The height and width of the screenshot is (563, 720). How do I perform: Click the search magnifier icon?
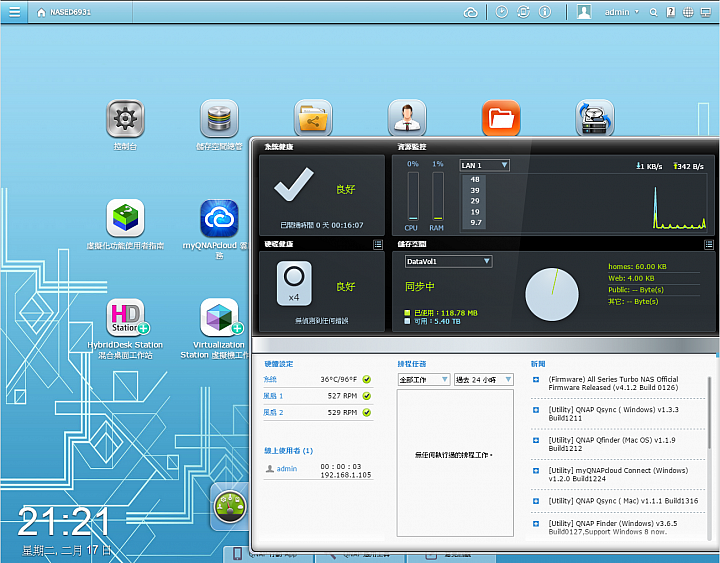coord(653,12)
